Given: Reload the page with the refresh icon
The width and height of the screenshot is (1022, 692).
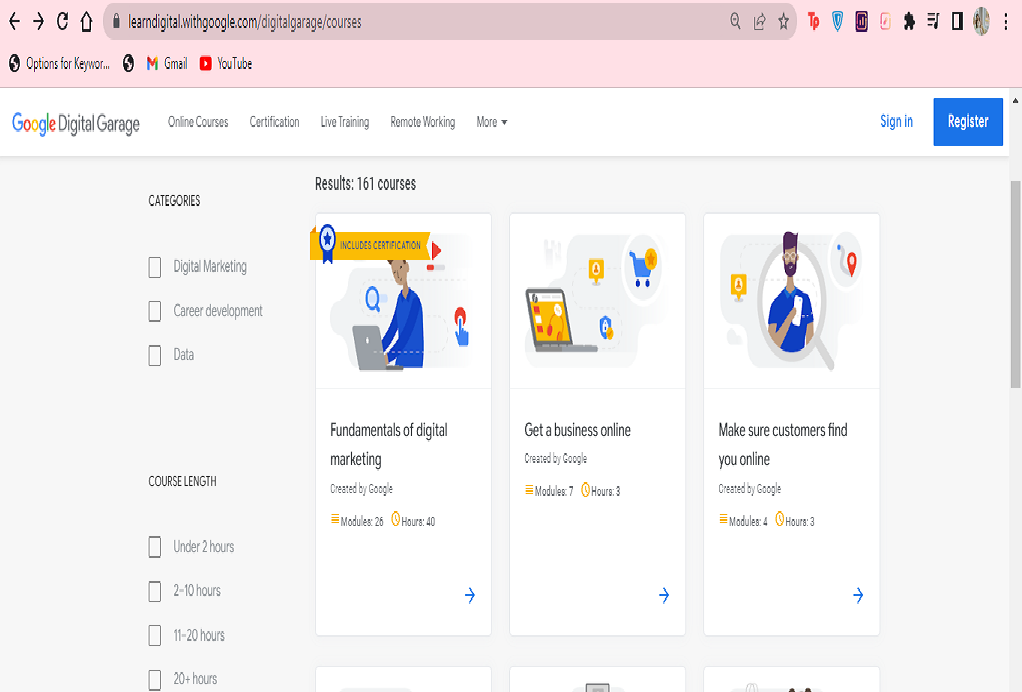Looking at the screenshot, I should click(x=63, y=22).
